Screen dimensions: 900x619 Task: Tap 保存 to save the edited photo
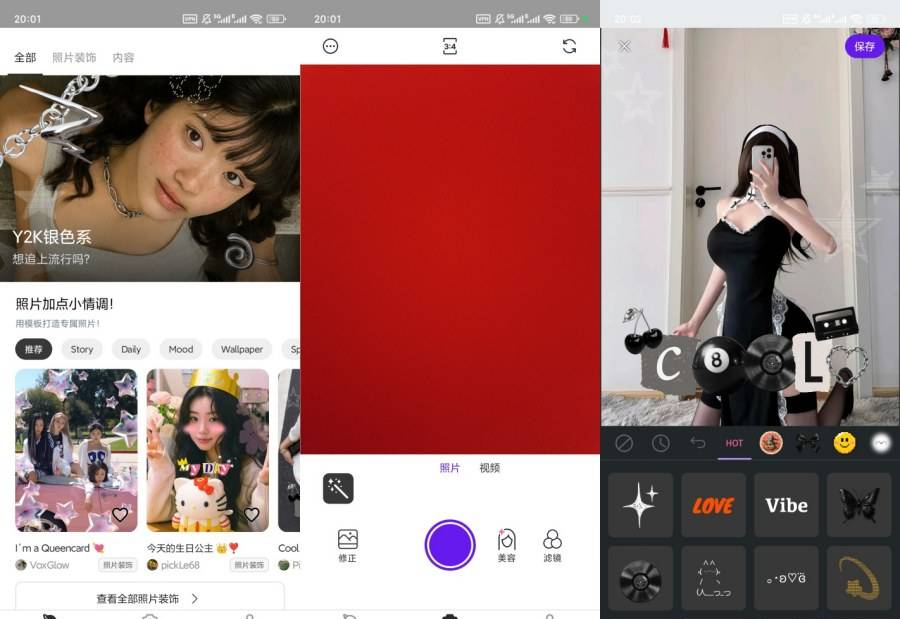click(x=864, y=46)
